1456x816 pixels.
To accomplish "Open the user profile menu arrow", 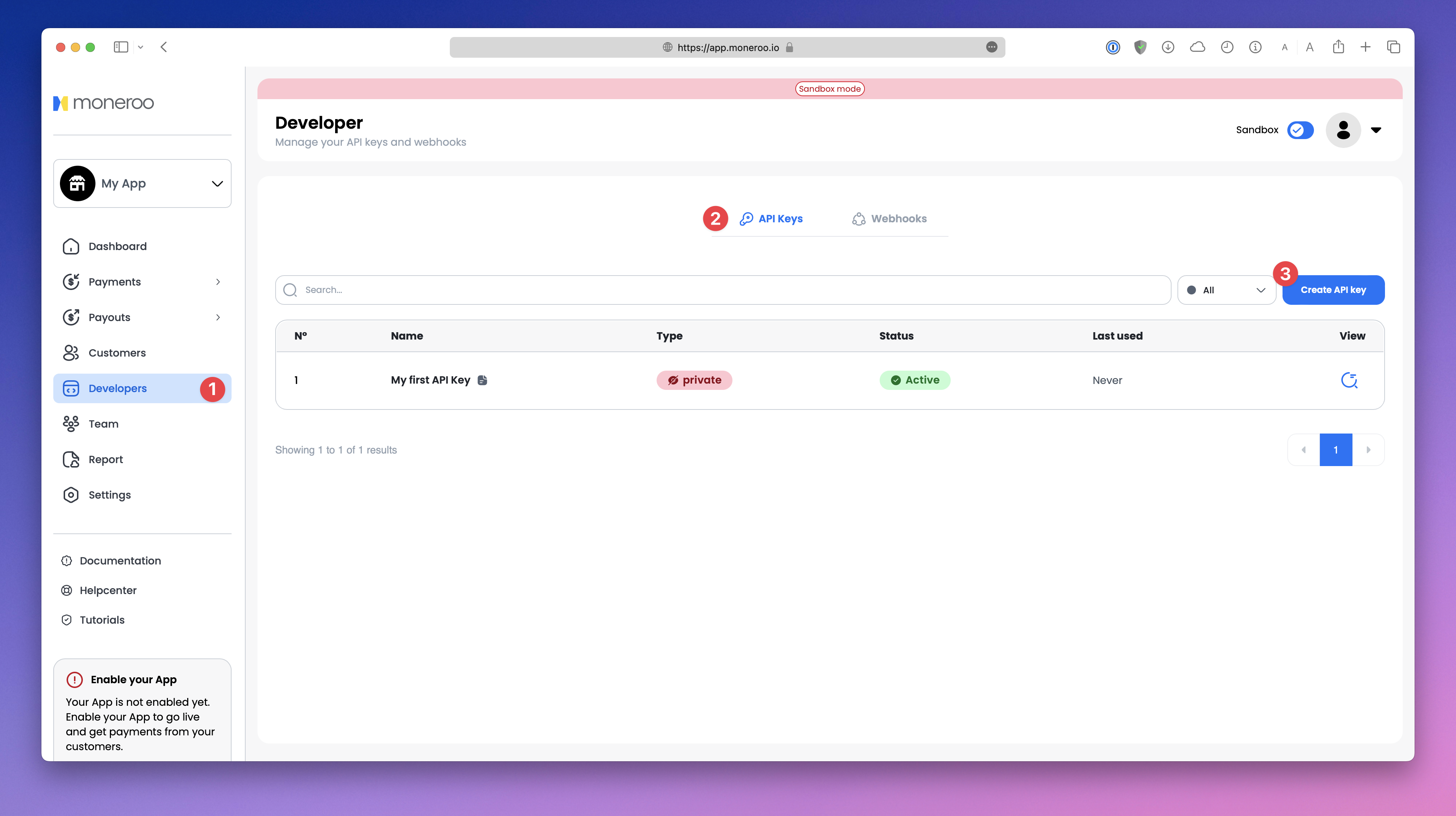I will [1376, 130].
